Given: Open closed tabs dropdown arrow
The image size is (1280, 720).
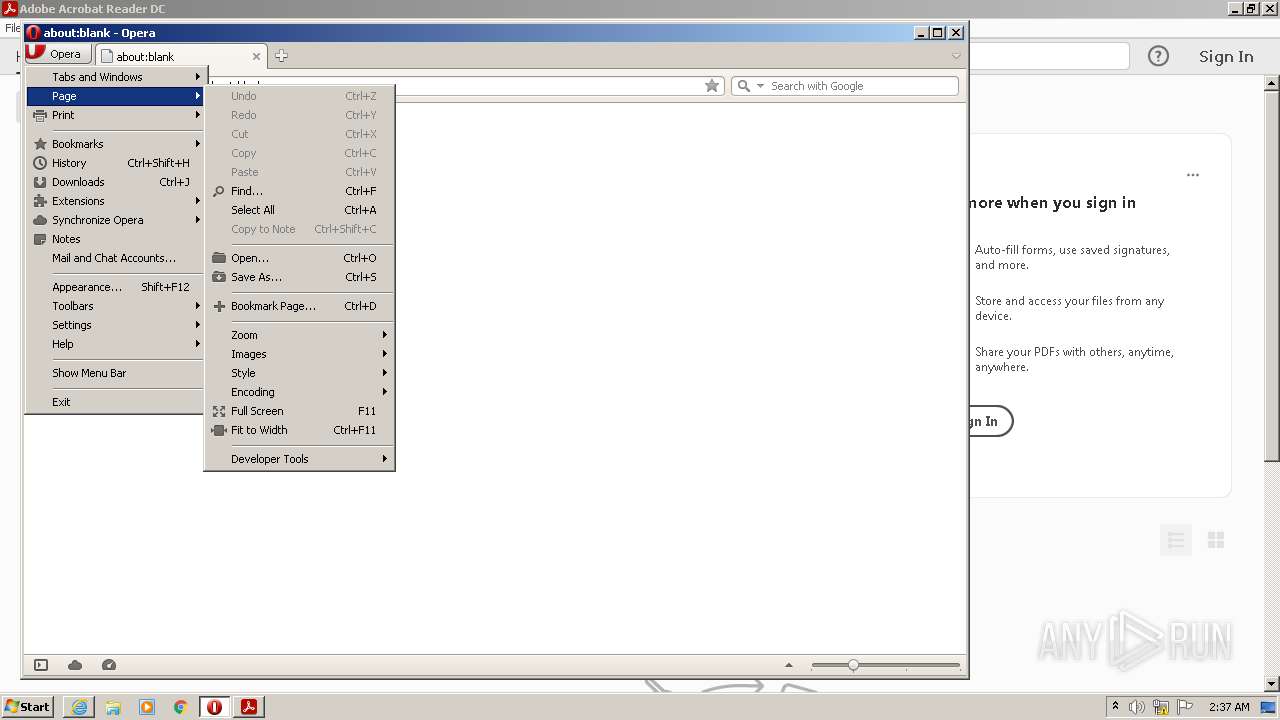Looking at the screenshot, I should pyautogui.click(x=956, y=56).
